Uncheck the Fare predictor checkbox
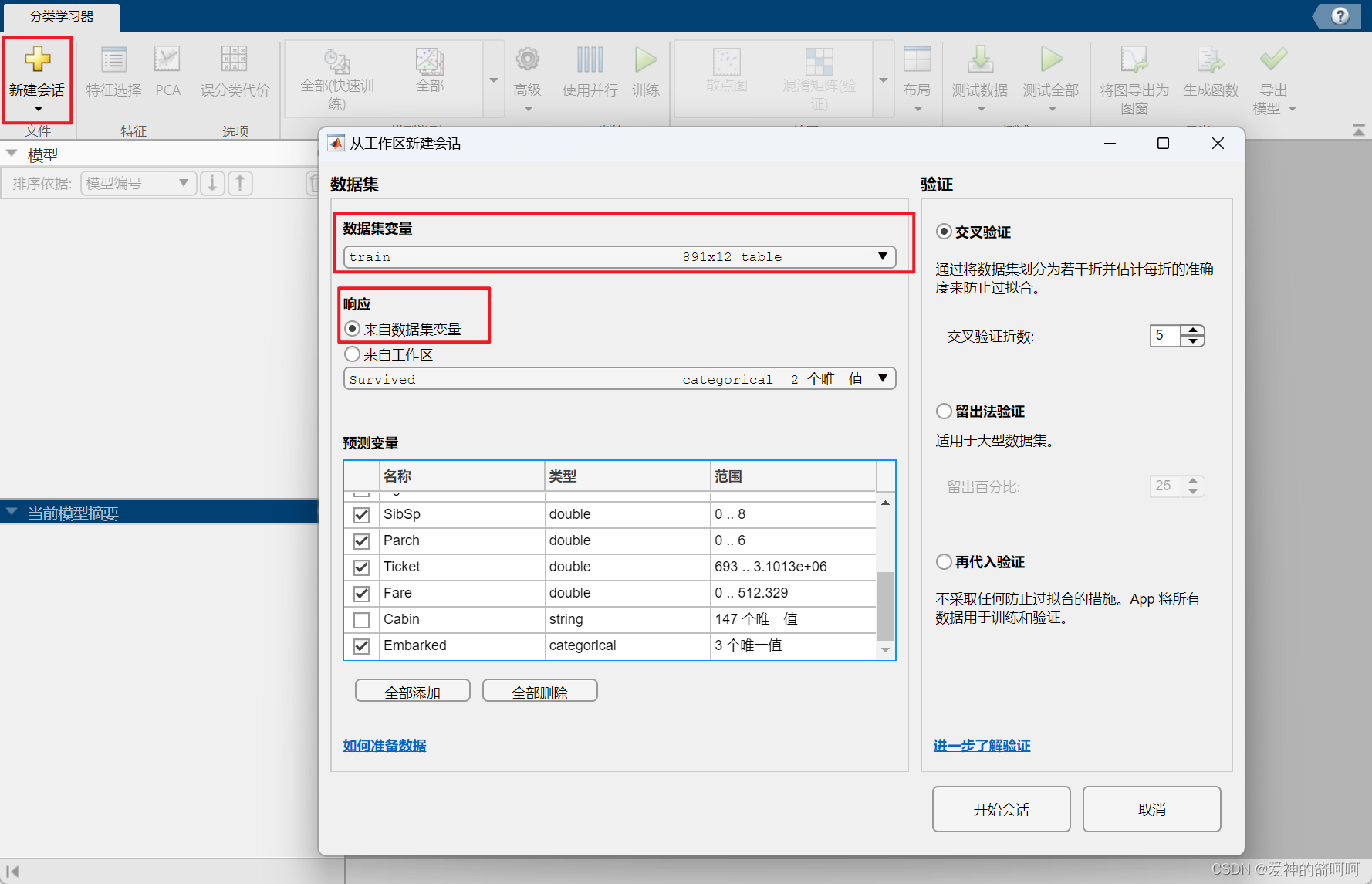Screen dimensions: 1372x884 (361, 593)
